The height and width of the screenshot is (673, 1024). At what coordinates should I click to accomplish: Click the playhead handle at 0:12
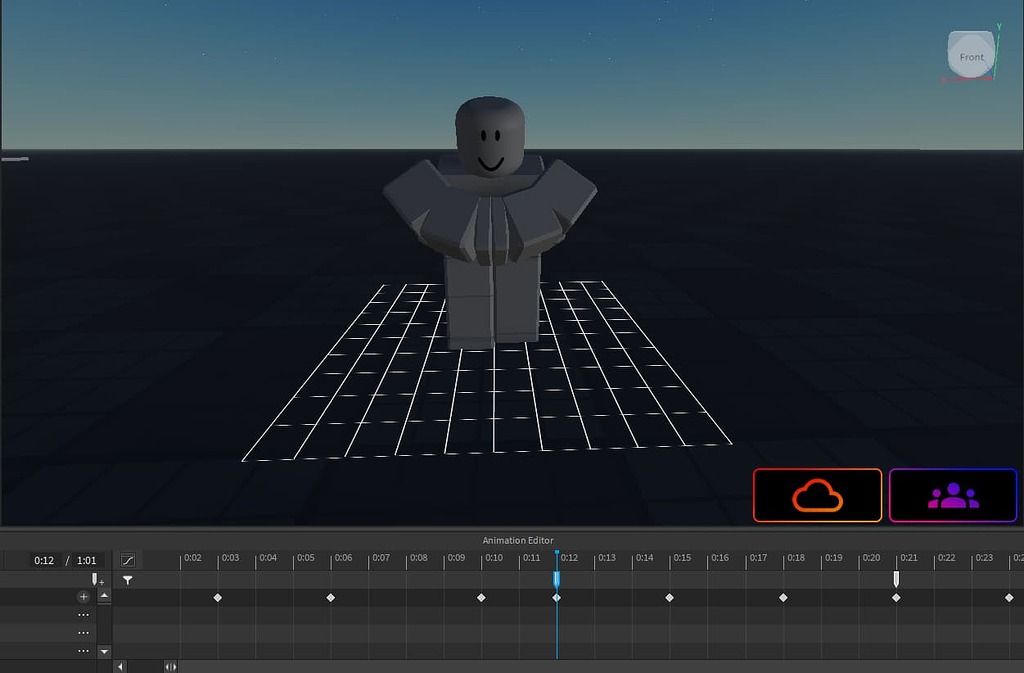tap(557, 578)
